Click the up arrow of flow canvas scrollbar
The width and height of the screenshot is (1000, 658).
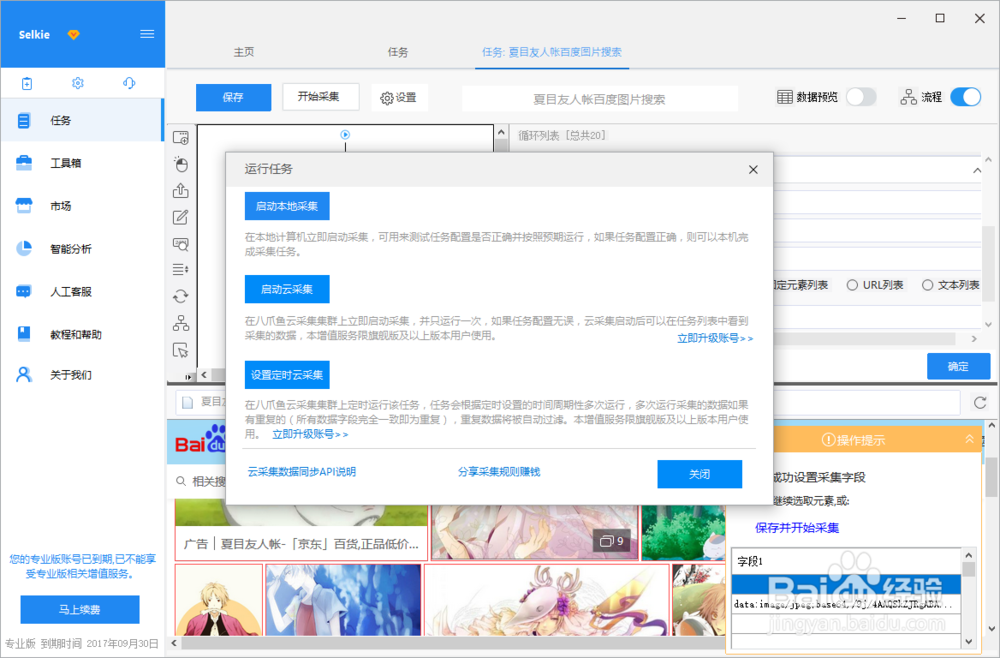coord(501,133)
